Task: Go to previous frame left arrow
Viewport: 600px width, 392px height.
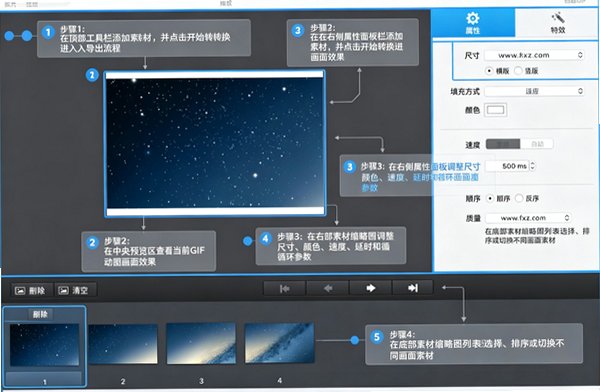Action: 328,288
